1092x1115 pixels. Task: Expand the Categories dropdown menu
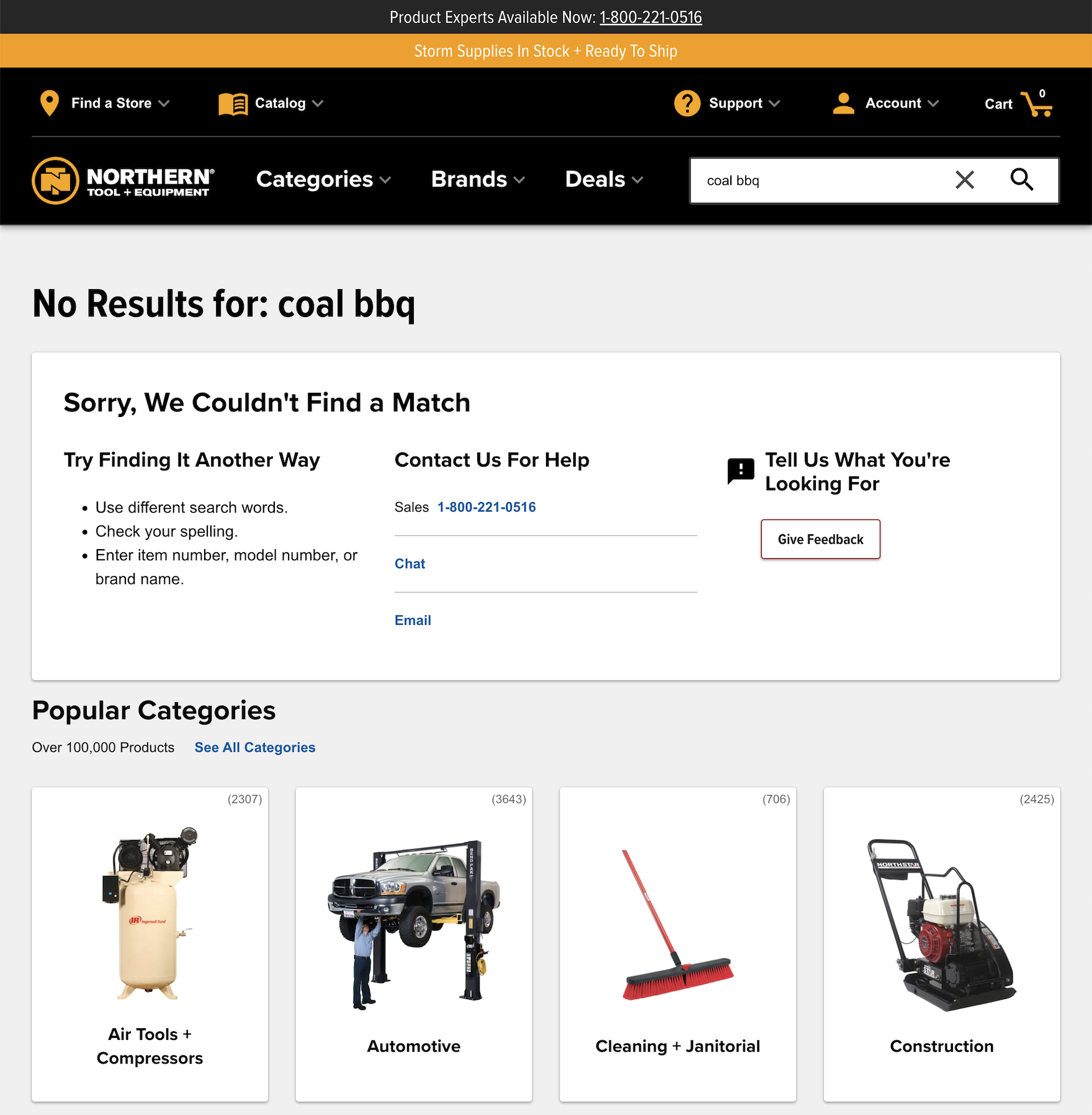pyautogui.click(x=323, y=179)
